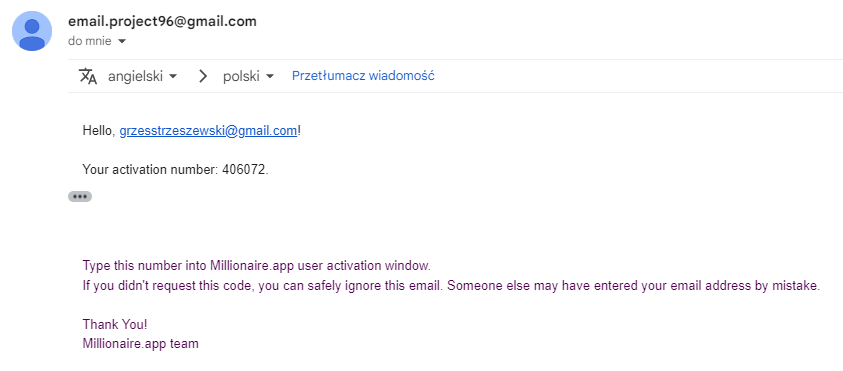Open the grzesstrzeszewski@gmail.com email link
The height and width of the screenshot is (371, 843).
pos(208,131)
